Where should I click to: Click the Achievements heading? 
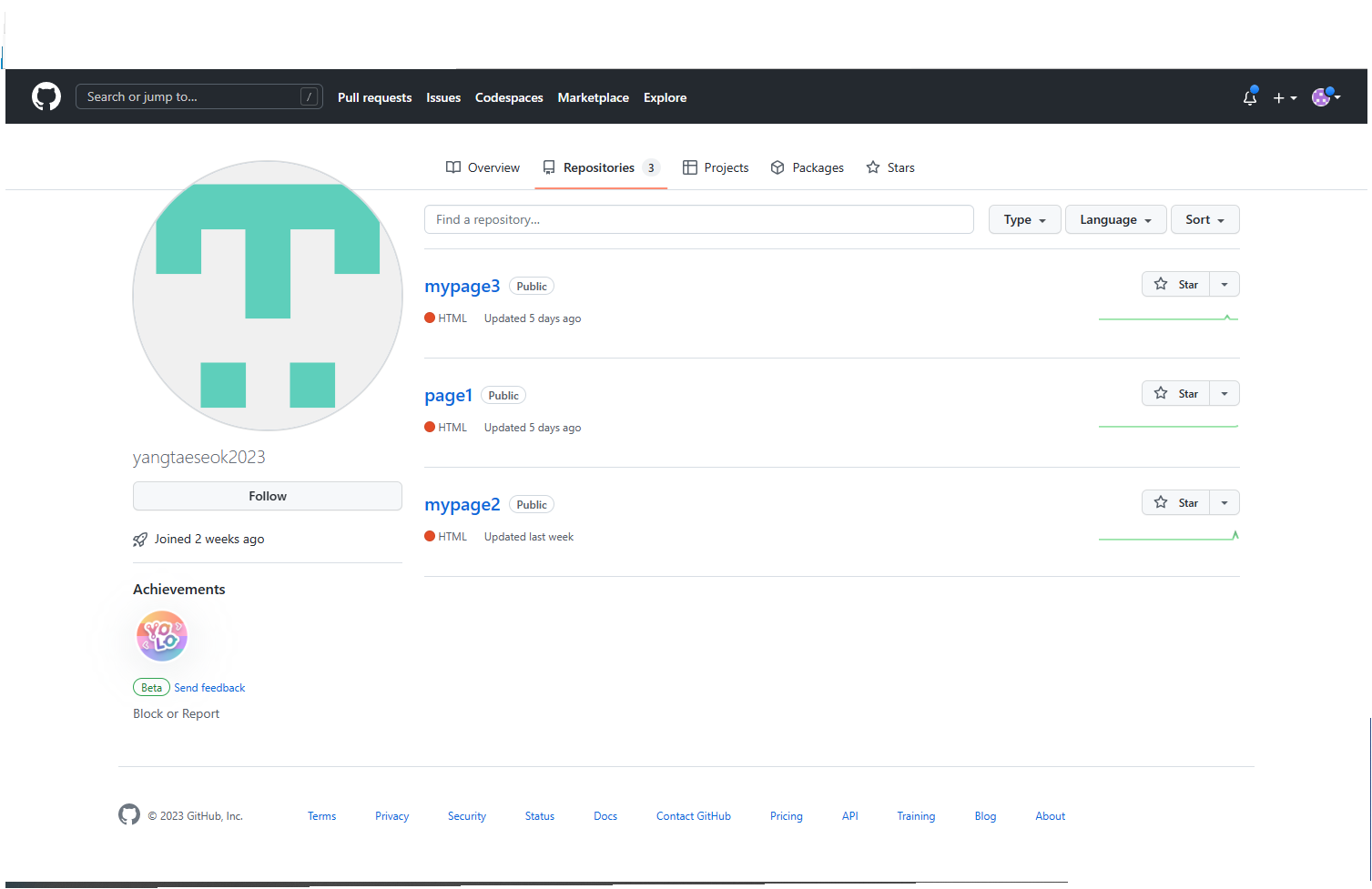[179, 589]
